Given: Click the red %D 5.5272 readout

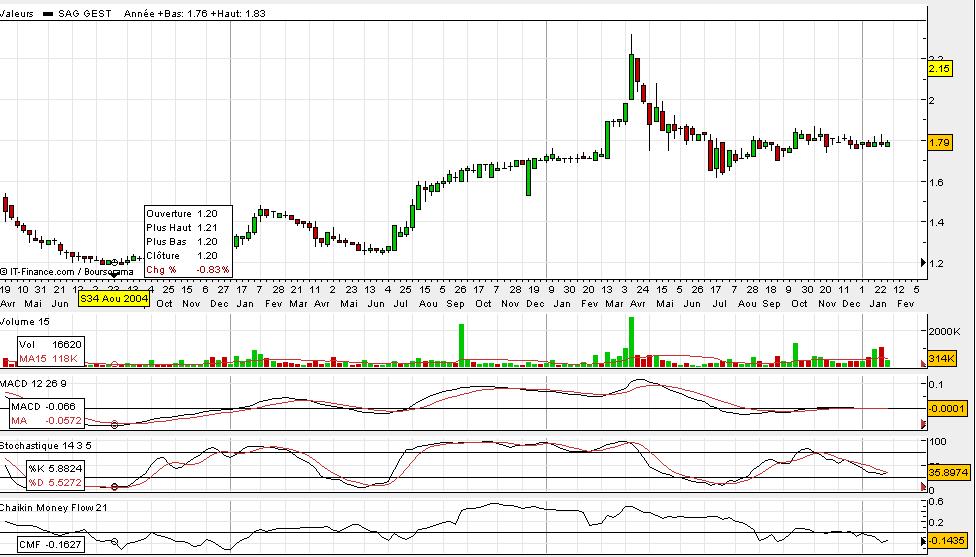Looking at the screenshot, I should point(55,482).
